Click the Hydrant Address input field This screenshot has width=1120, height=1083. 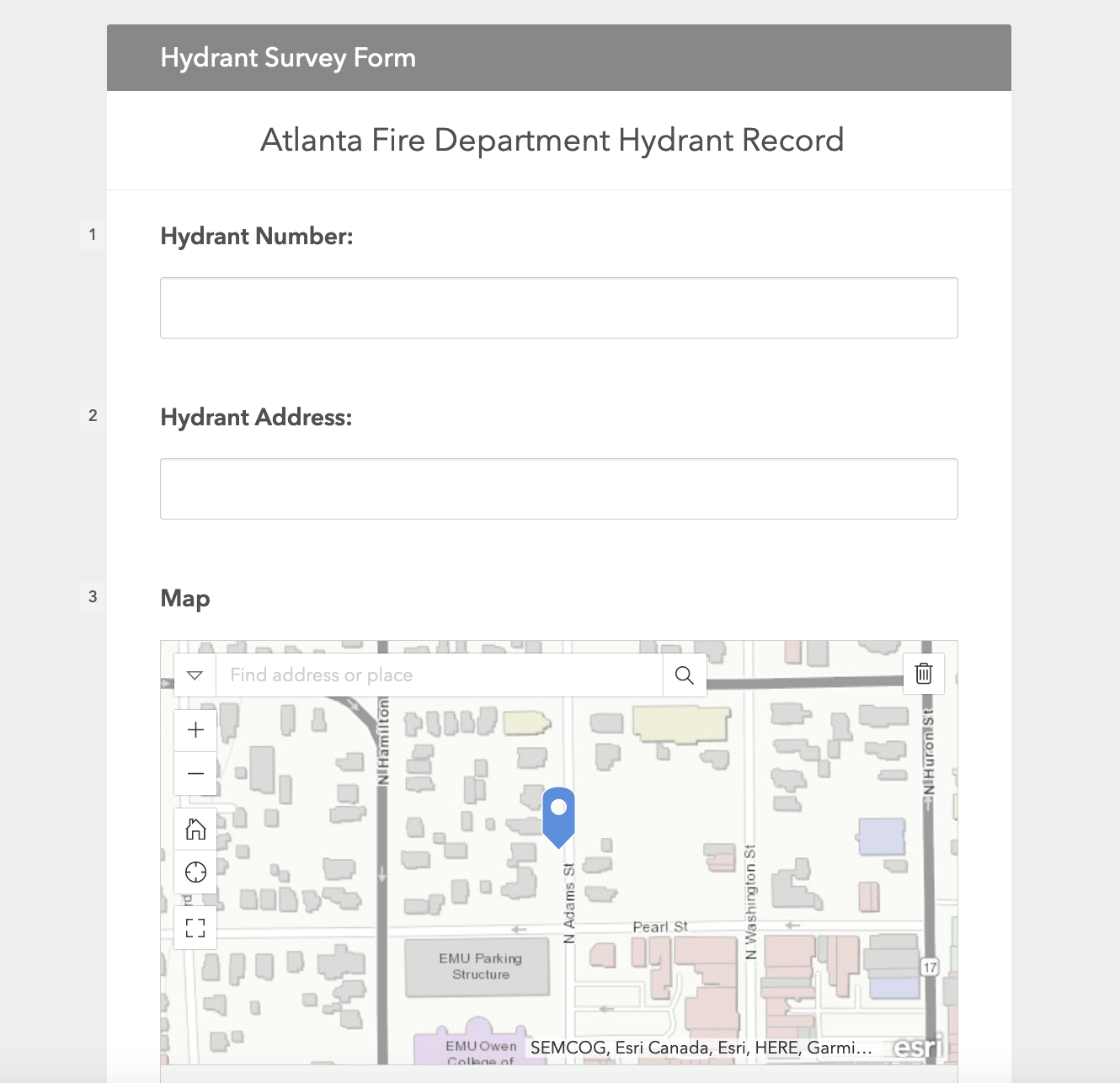coord(559,489)
